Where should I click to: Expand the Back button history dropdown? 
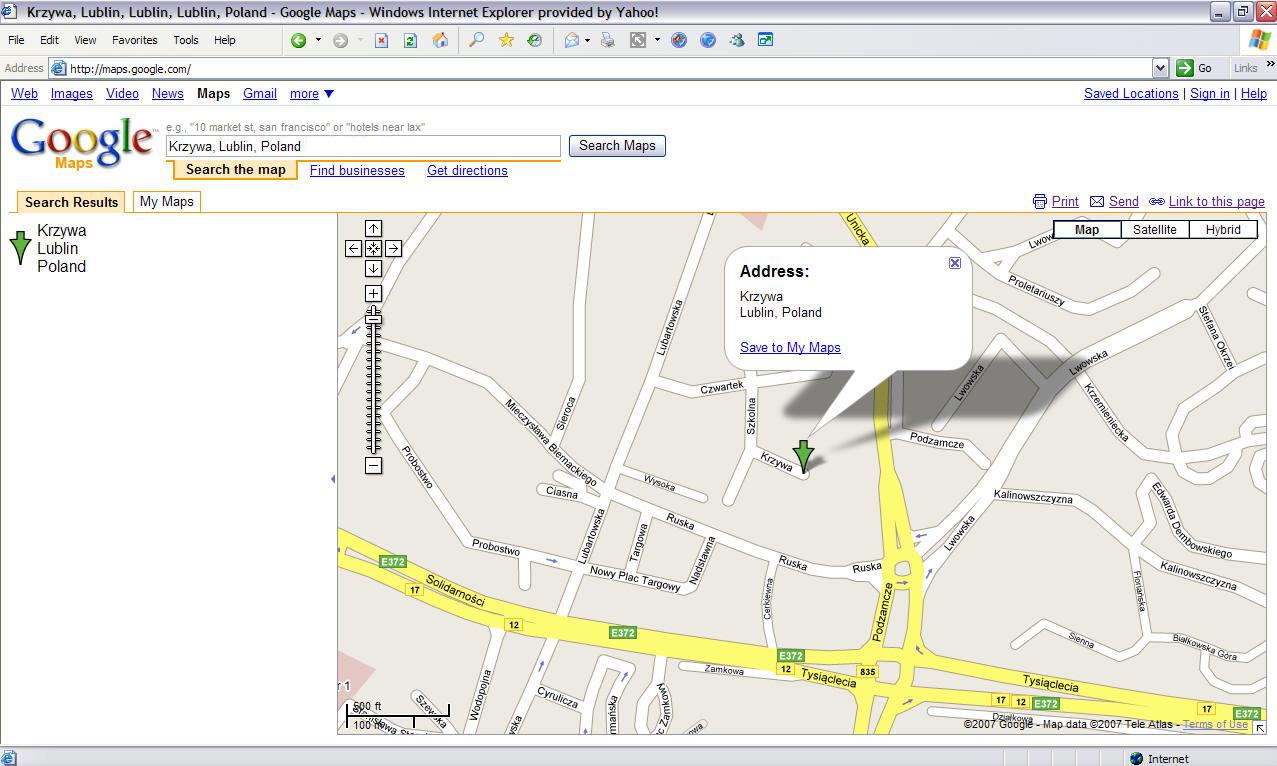[x=318, y=40]
